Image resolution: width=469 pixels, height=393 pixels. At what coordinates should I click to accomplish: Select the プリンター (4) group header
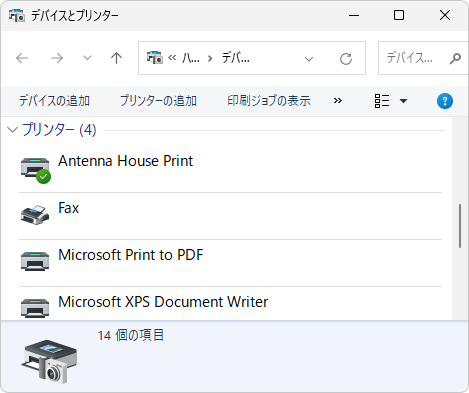coord(59,129)
